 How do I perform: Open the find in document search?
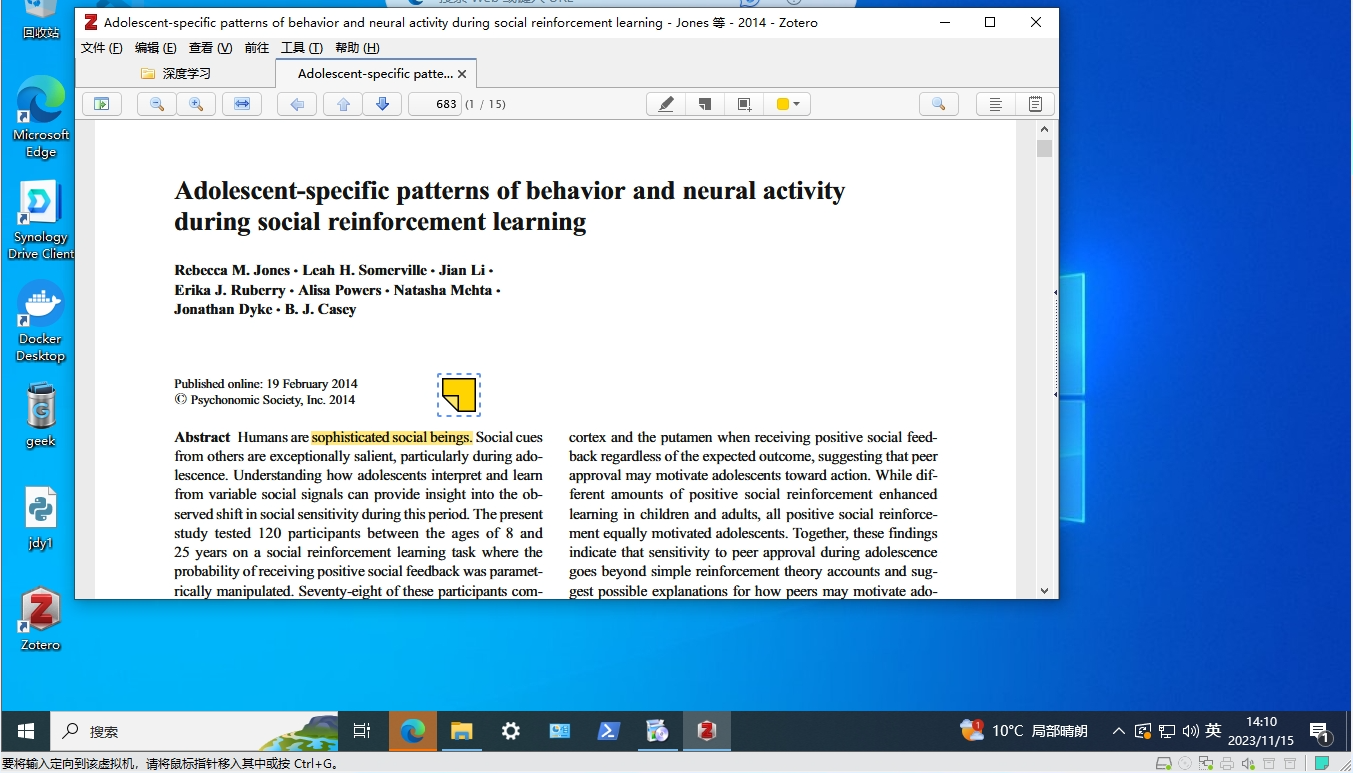(938, 104)
